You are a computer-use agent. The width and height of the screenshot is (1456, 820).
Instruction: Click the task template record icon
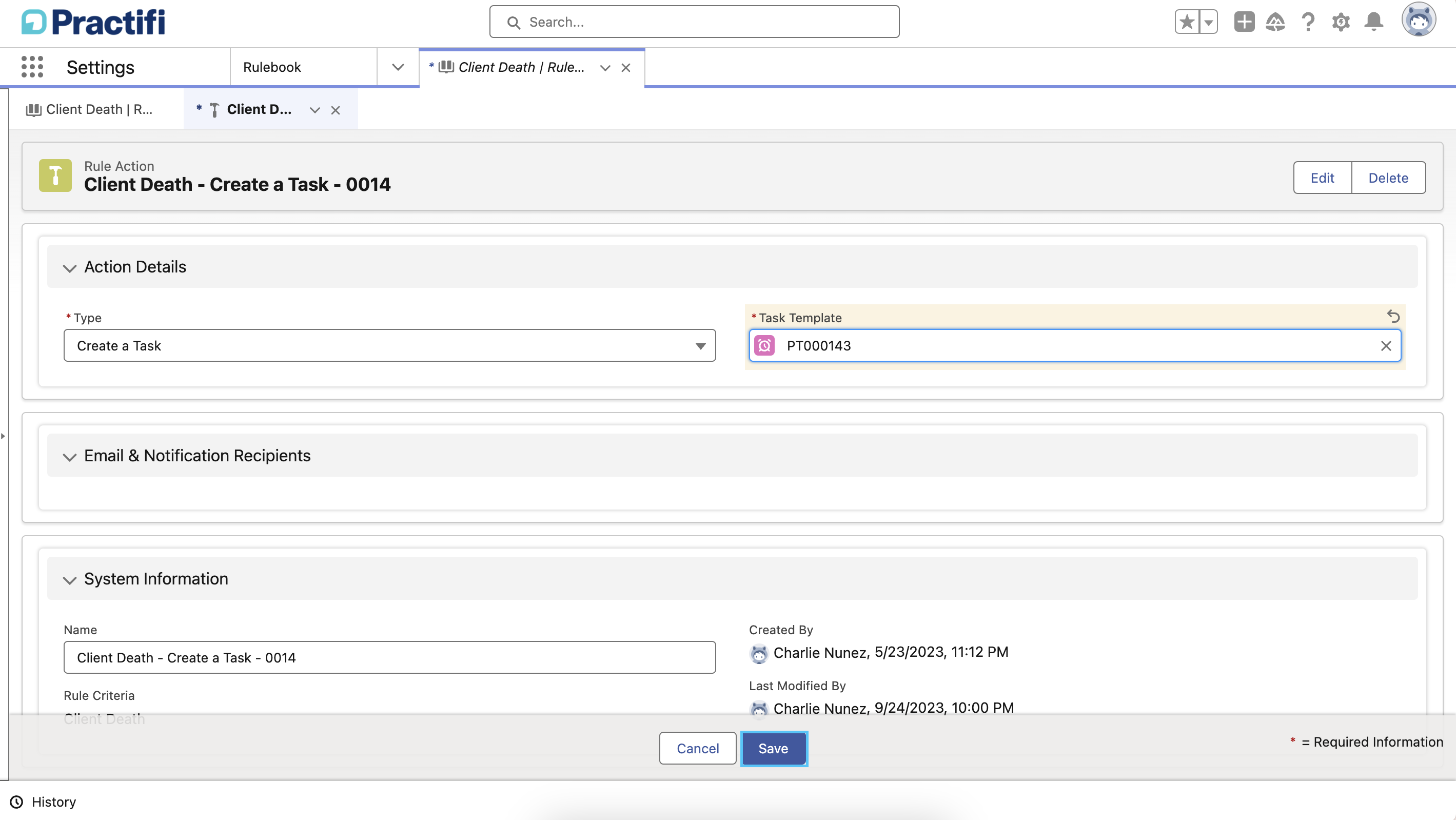764,345
